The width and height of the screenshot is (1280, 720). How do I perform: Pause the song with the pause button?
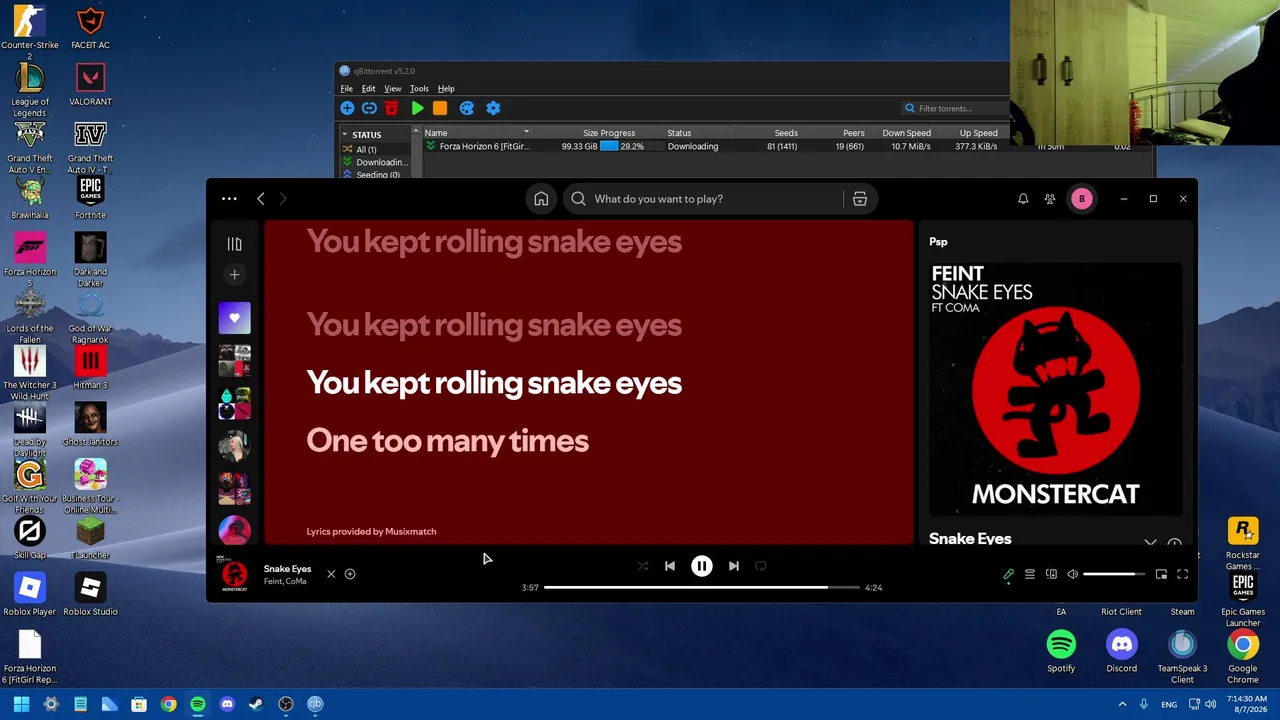[702, 566]
